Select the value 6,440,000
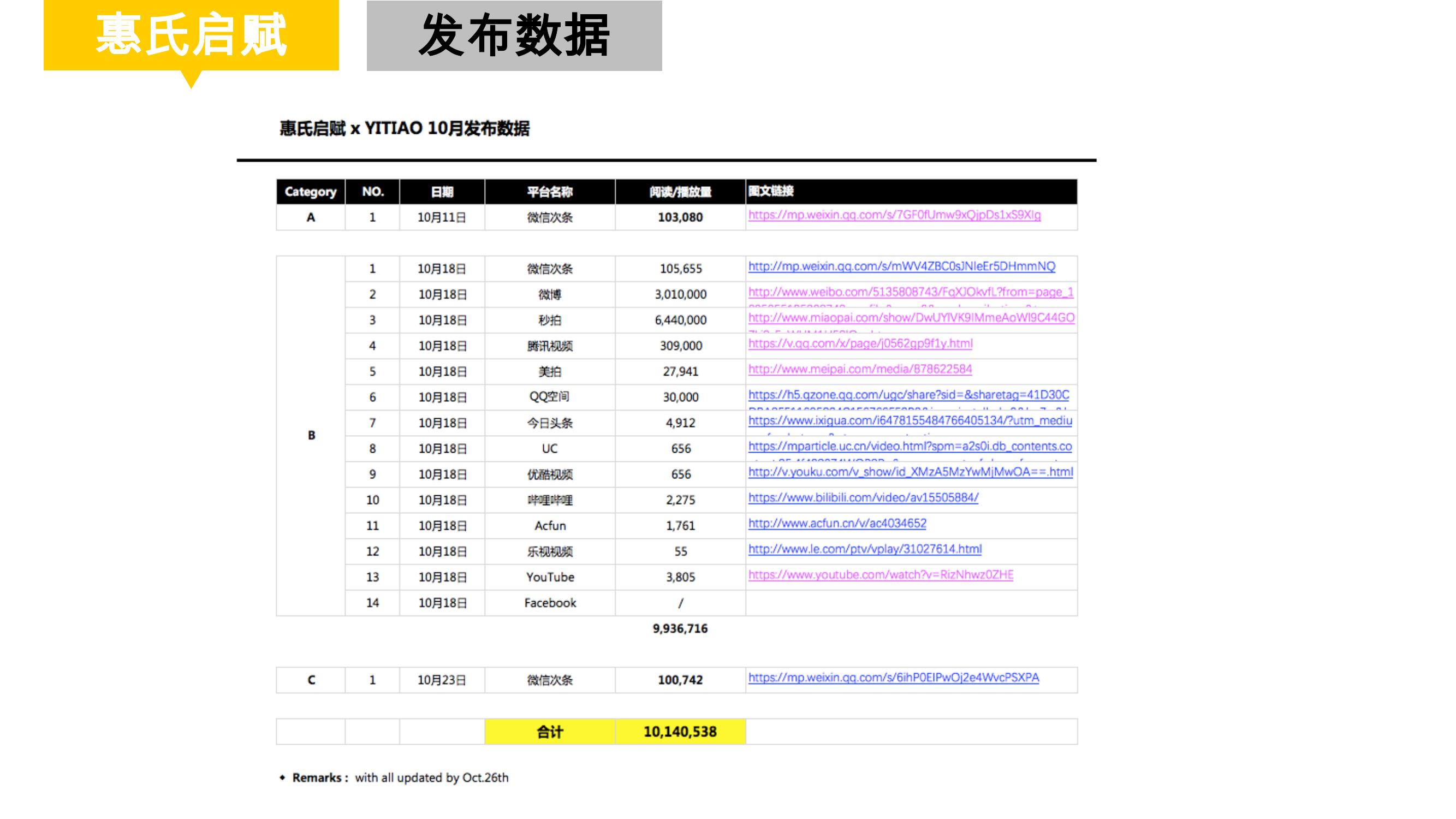Image resolution: width=1456 pixels, height=819 pixels. click(x=681, y=320)
